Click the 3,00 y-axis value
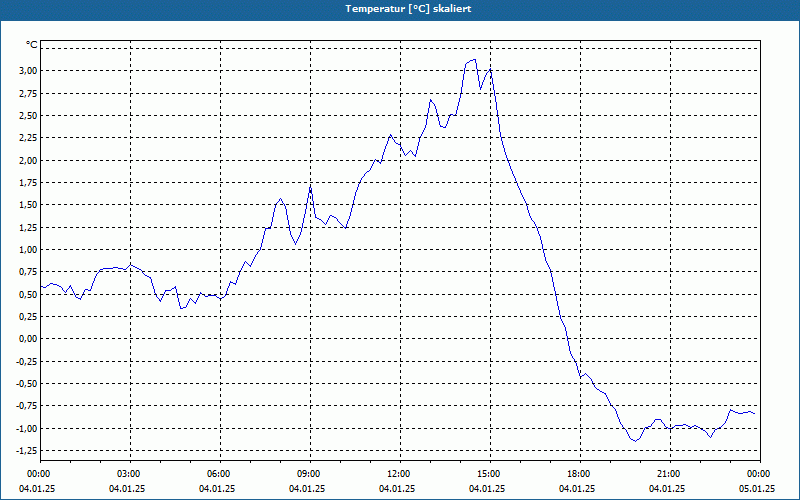The image size is (800, 500). coord(29,71)
